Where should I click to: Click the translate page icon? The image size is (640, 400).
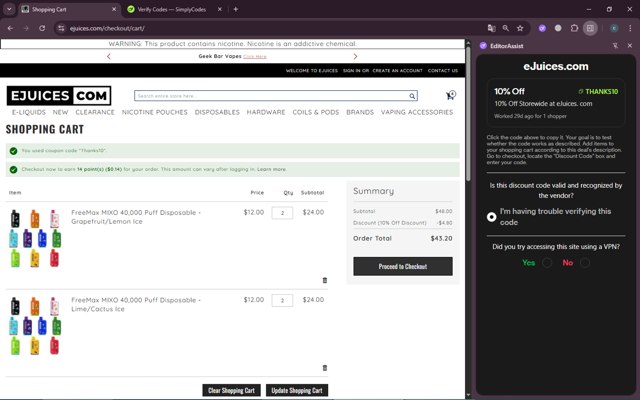click(x=491, y=28)
